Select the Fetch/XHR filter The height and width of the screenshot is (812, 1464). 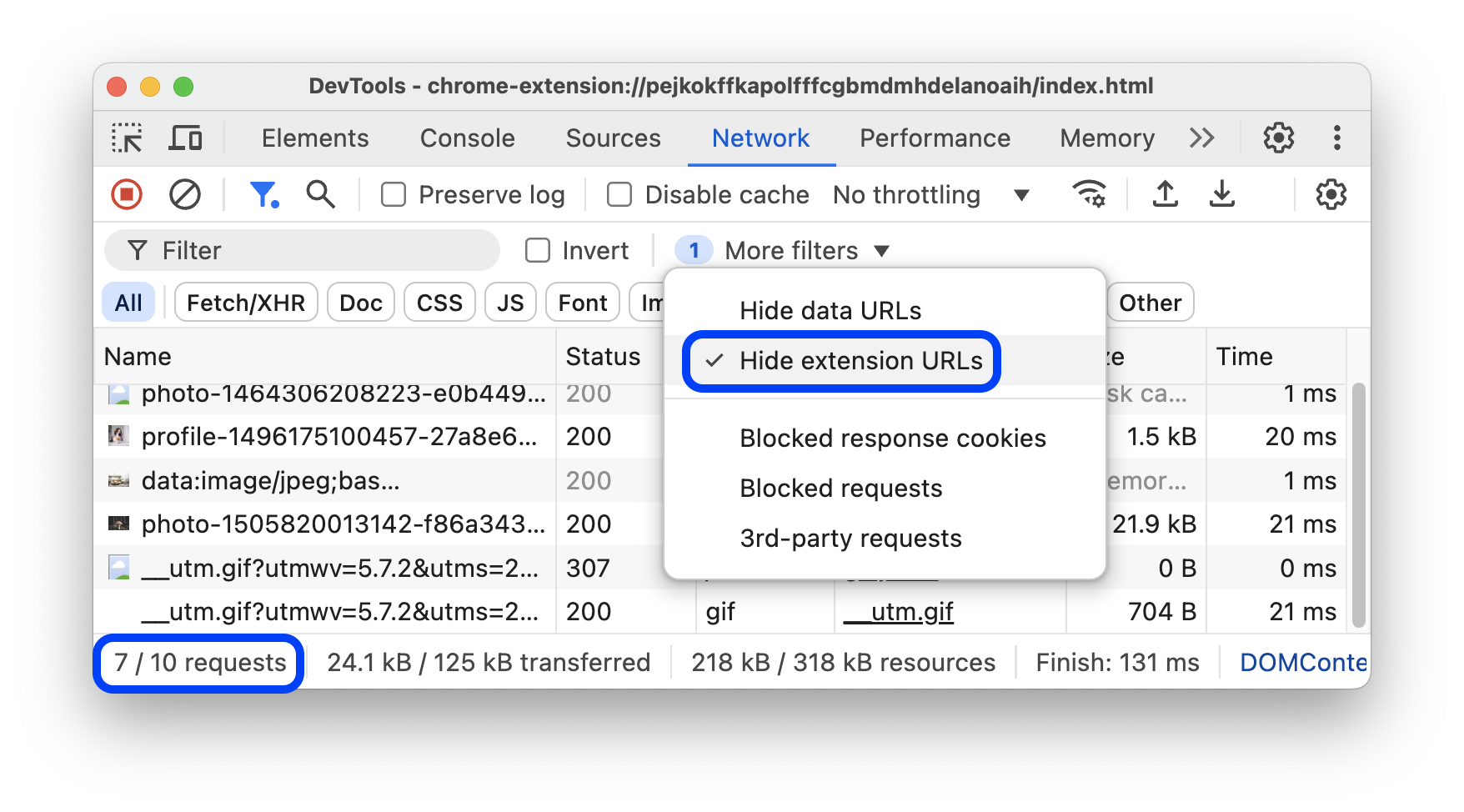point(245,302)
